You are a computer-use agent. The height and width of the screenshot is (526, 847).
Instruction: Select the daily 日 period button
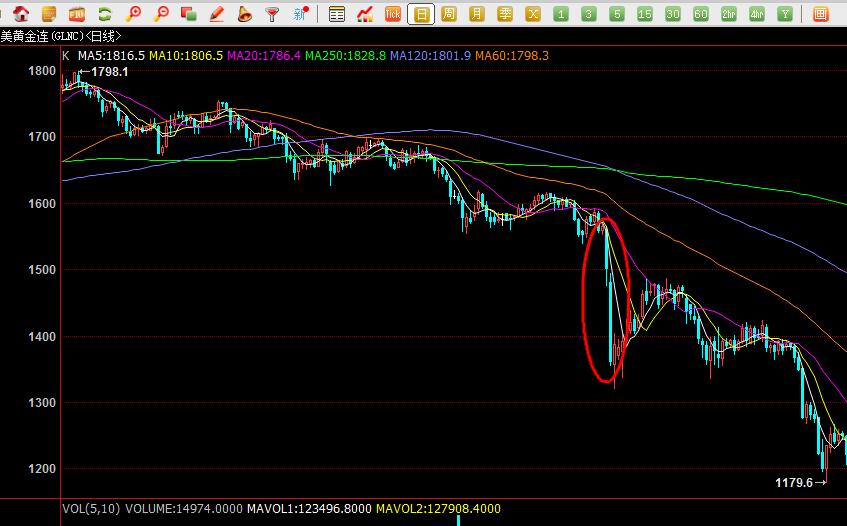421,14
